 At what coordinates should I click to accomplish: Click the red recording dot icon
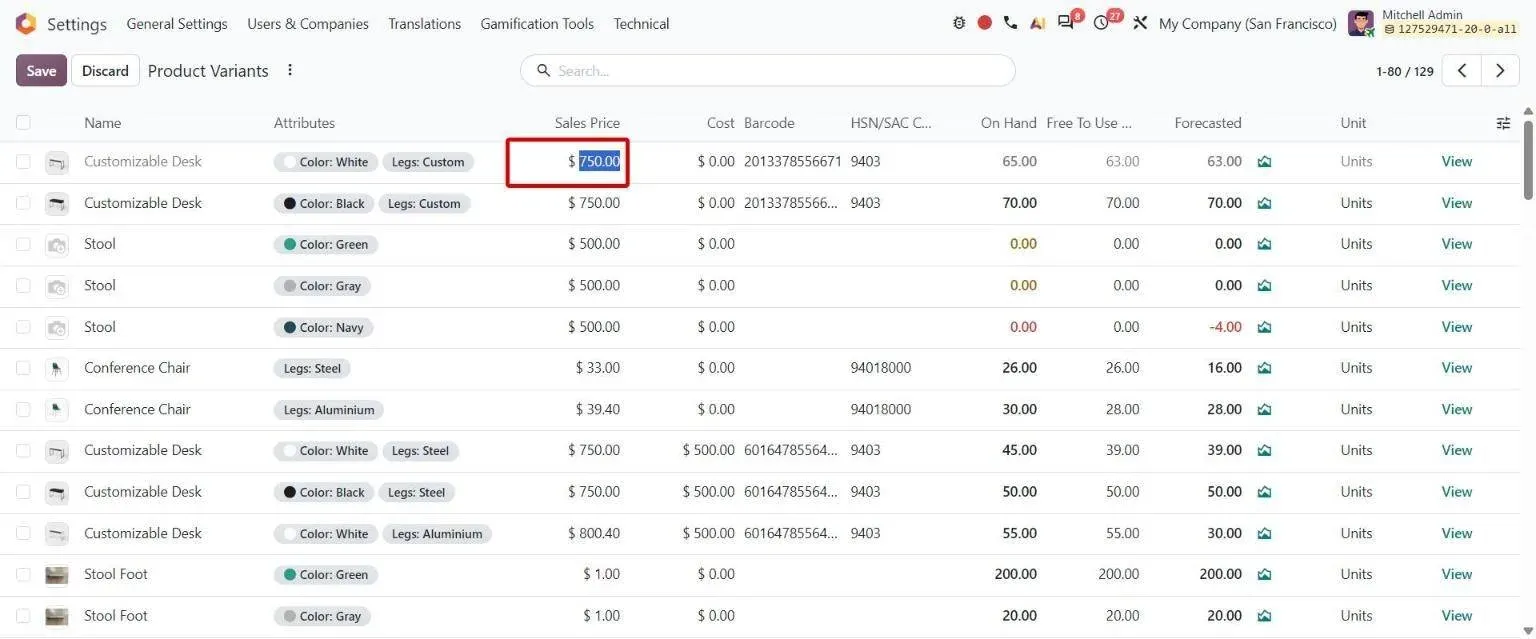point(985,23)
